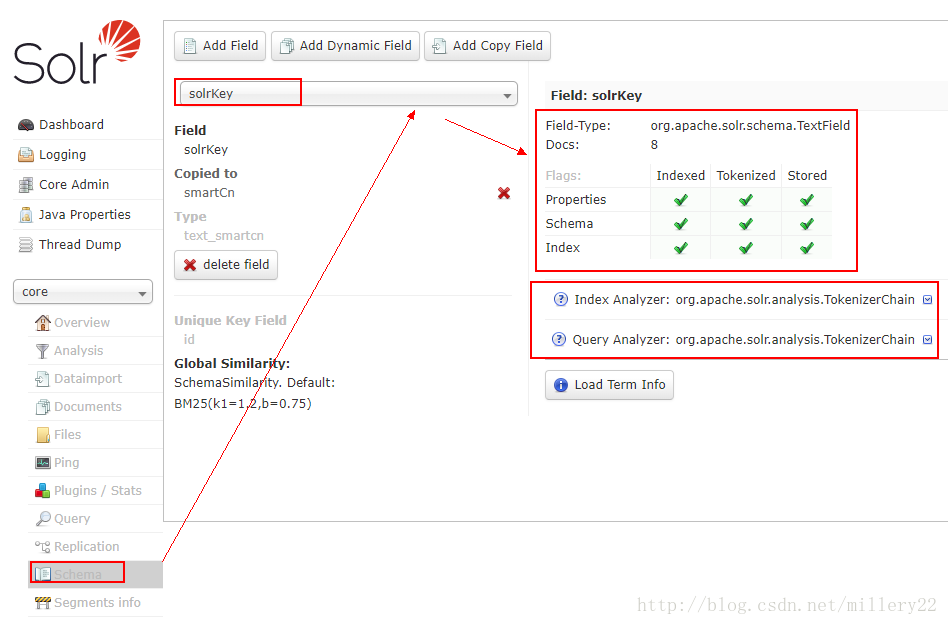The width and height of the screenshot is (948, 625).
Task: Open the core selector dropdown
Action: click(x=83, y=292)
